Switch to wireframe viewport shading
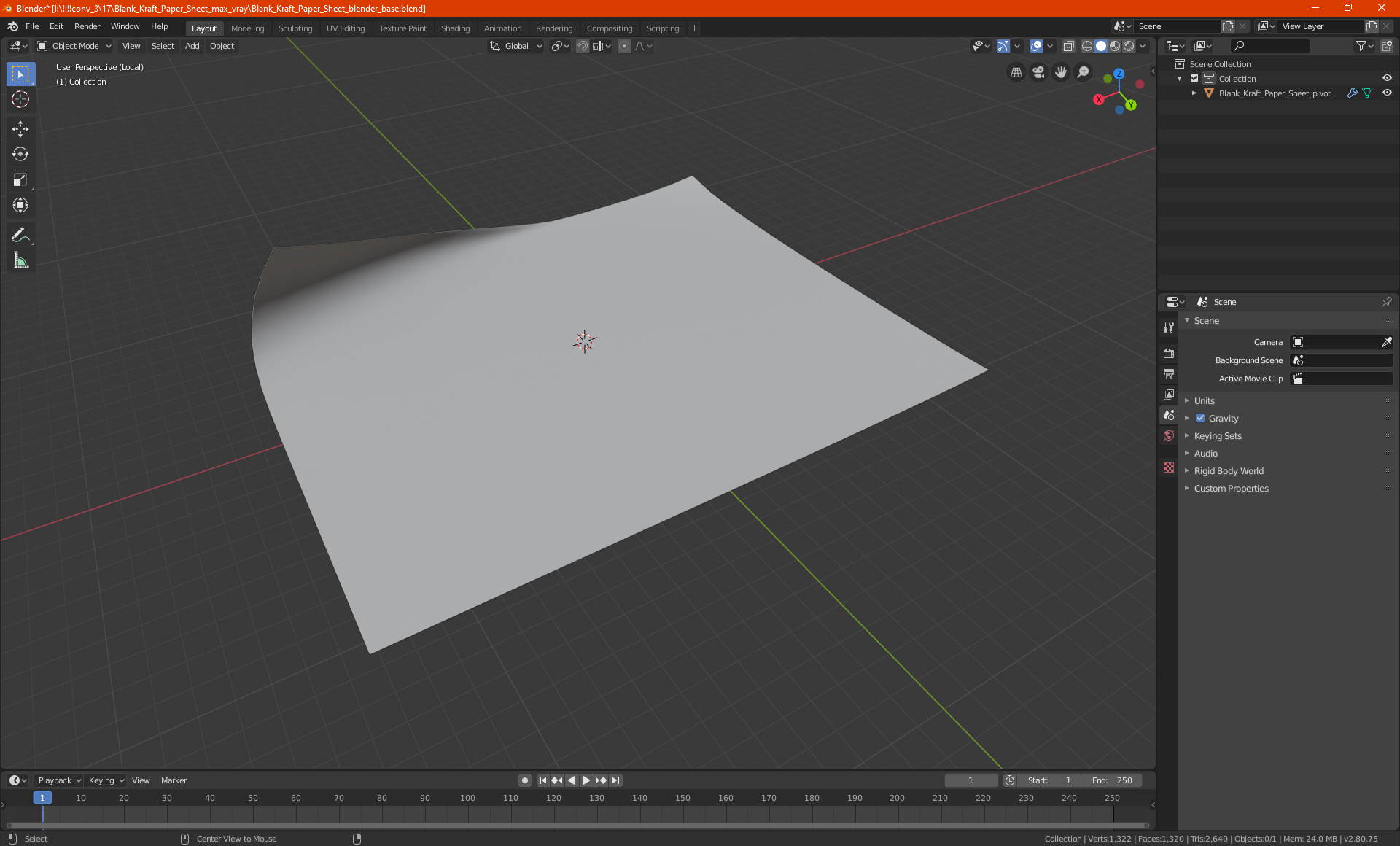Screen dimensions: 1400x846 (x=1087, y=46)
